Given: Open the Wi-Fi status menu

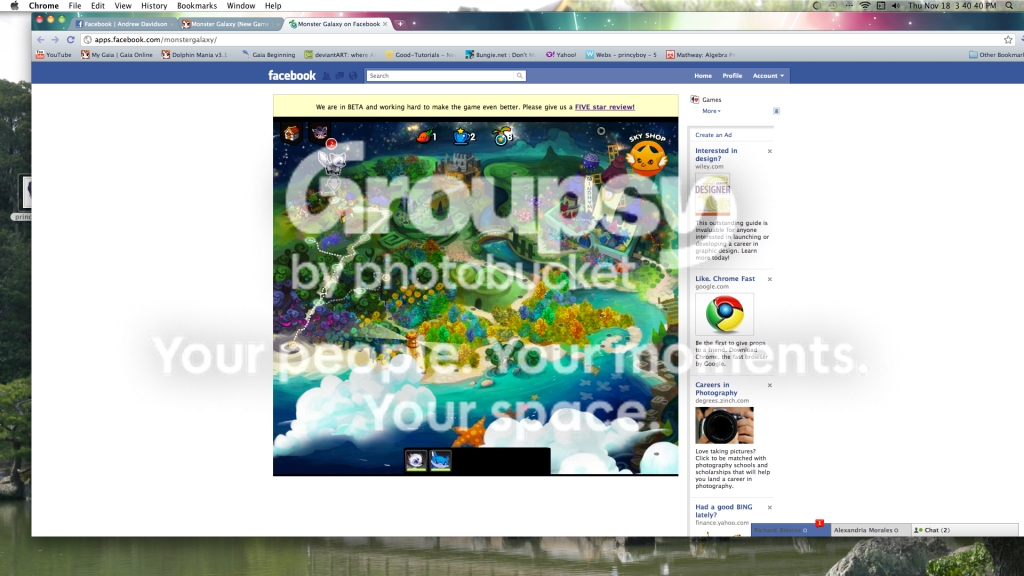Looking at the screenshot, I should click(x=865, y=6).
